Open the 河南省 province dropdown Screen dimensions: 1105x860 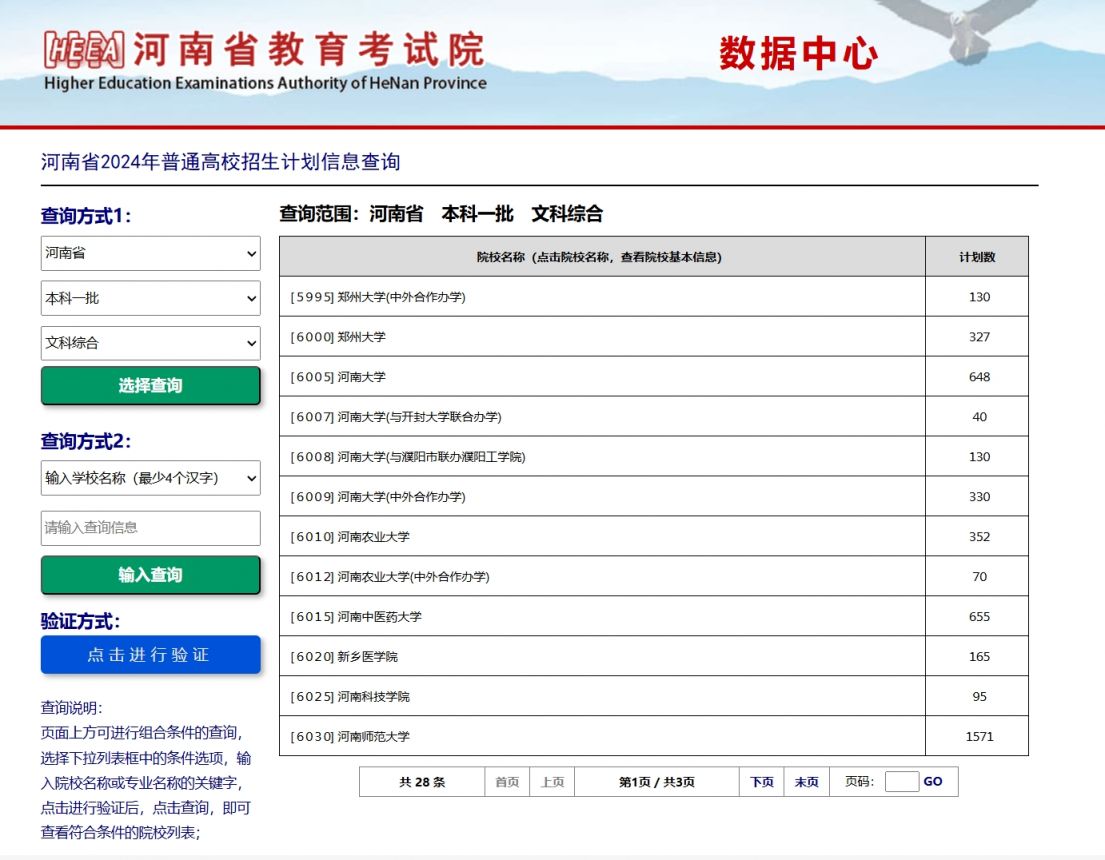[x=151, y=253]
